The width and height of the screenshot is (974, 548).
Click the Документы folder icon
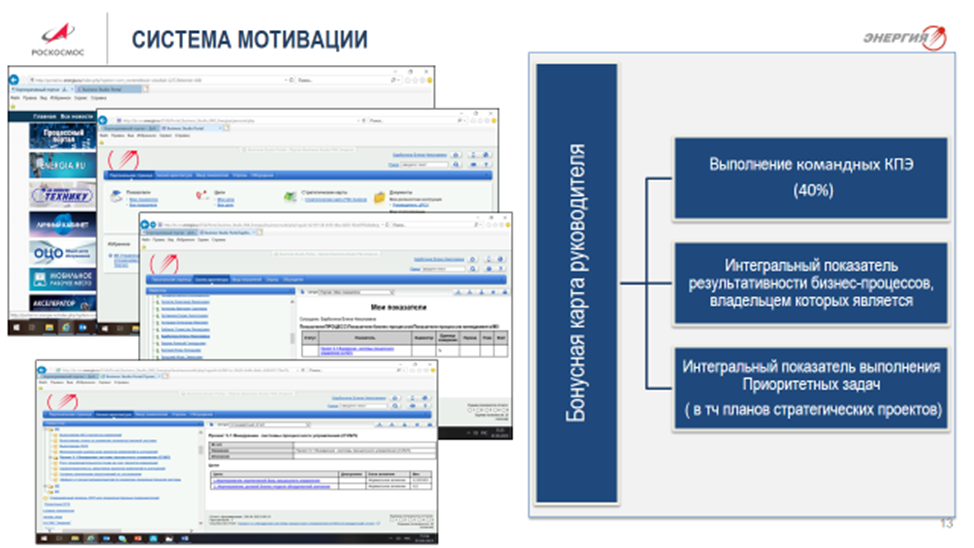[379, 197]
